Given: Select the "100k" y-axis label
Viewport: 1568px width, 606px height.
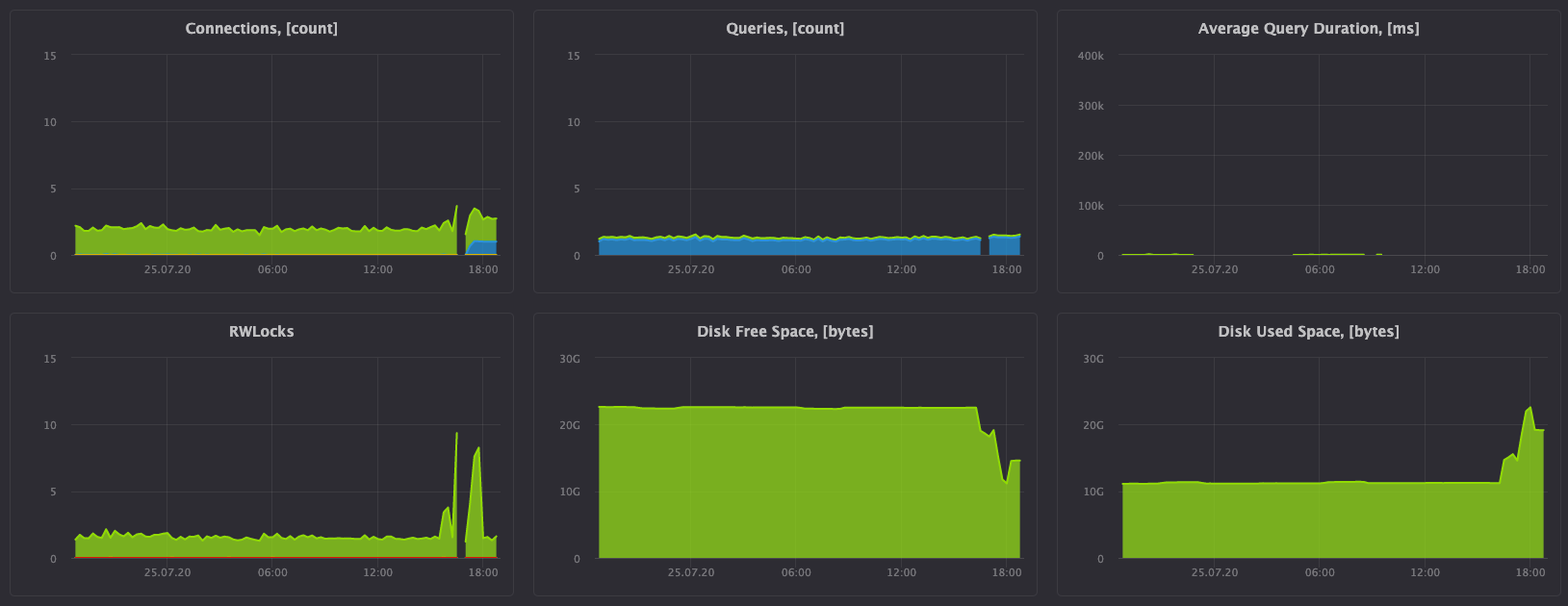Looking at the screenshot, I should point(1091,206).
